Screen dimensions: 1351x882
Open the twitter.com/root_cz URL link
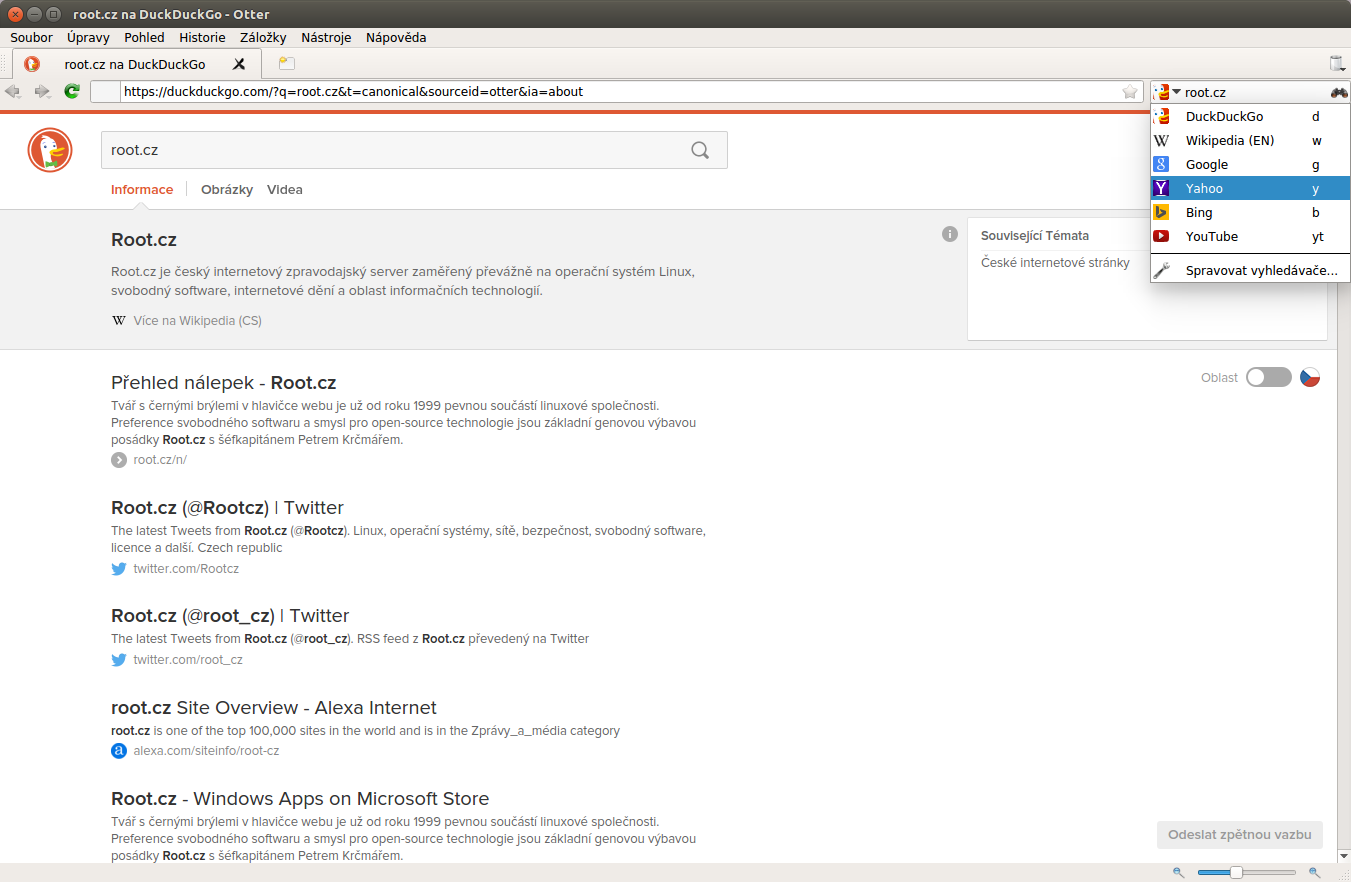(x=188, y=660)
